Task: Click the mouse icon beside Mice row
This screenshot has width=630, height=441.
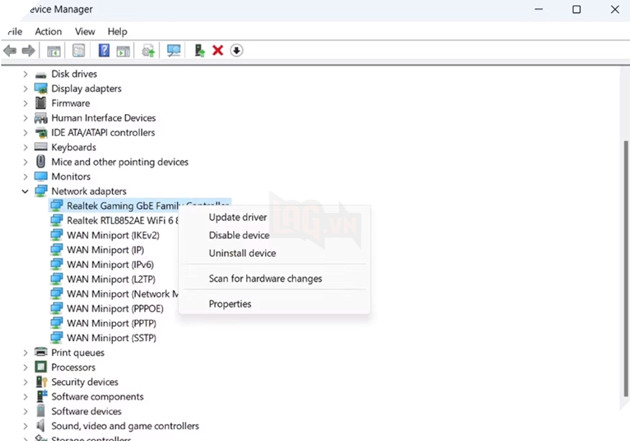Action: coord(41,161)
